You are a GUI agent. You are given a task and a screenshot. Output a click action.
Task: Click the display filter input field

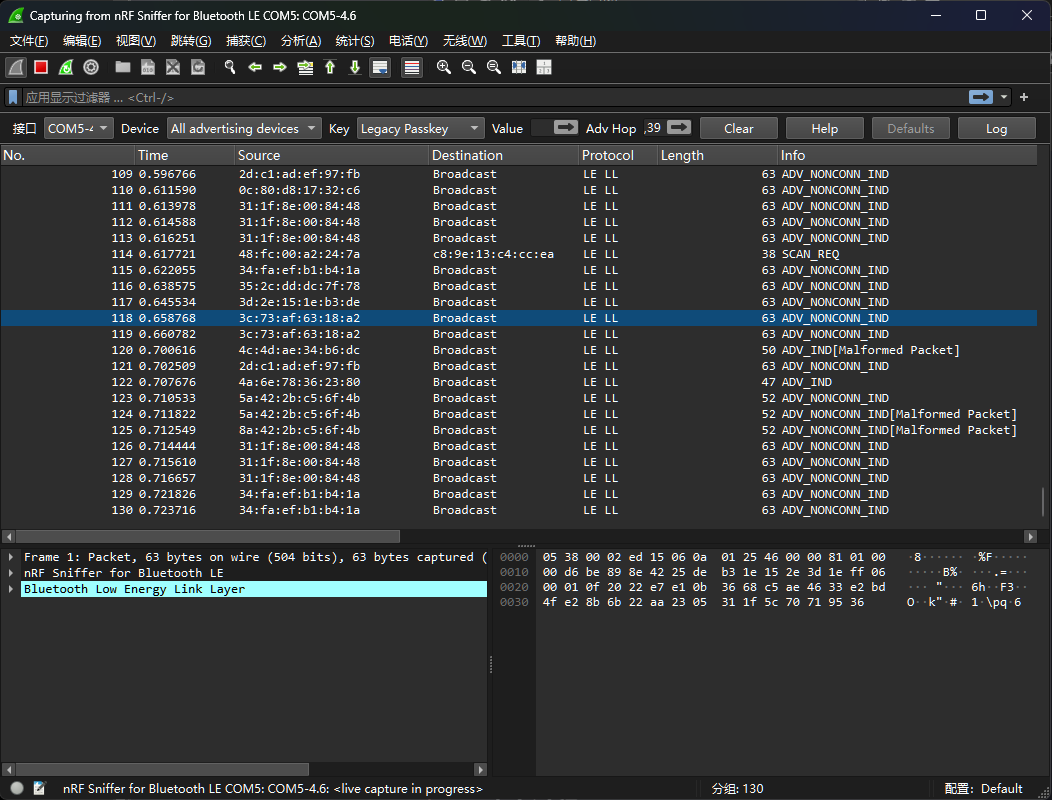(x=494, y=97)
